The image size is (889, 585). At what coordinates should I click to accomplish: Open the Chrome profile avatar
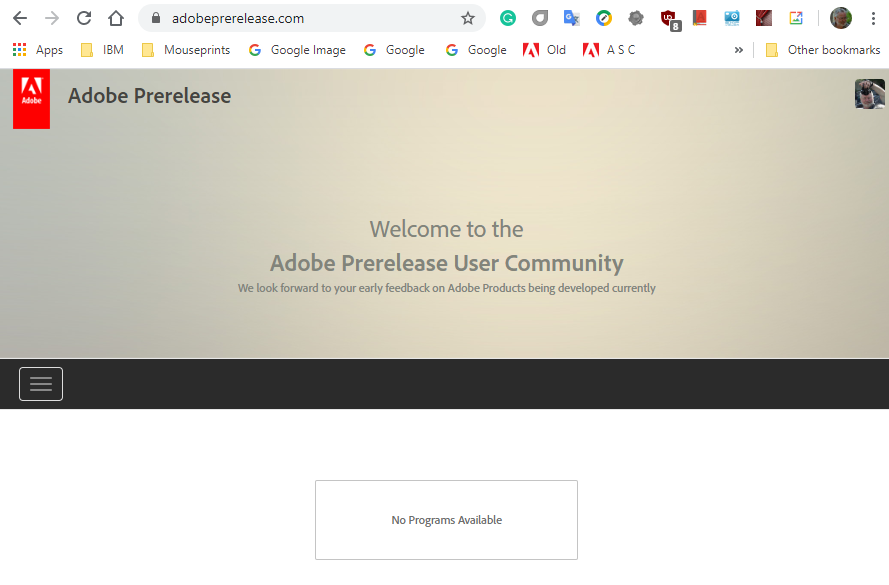pos(841,18)
